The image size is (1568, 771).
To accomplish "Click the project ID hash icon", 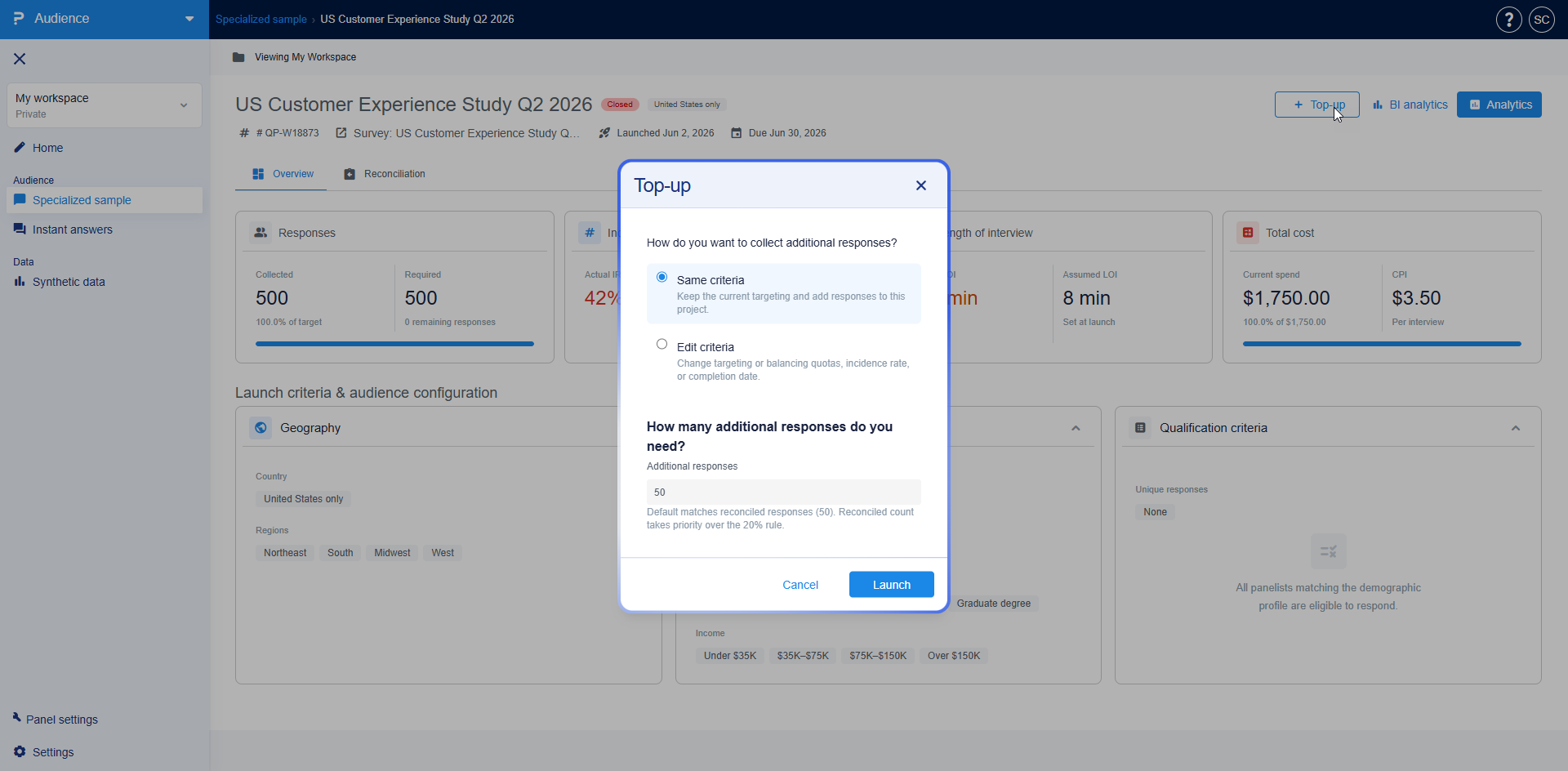I will [x=244, y=132].
